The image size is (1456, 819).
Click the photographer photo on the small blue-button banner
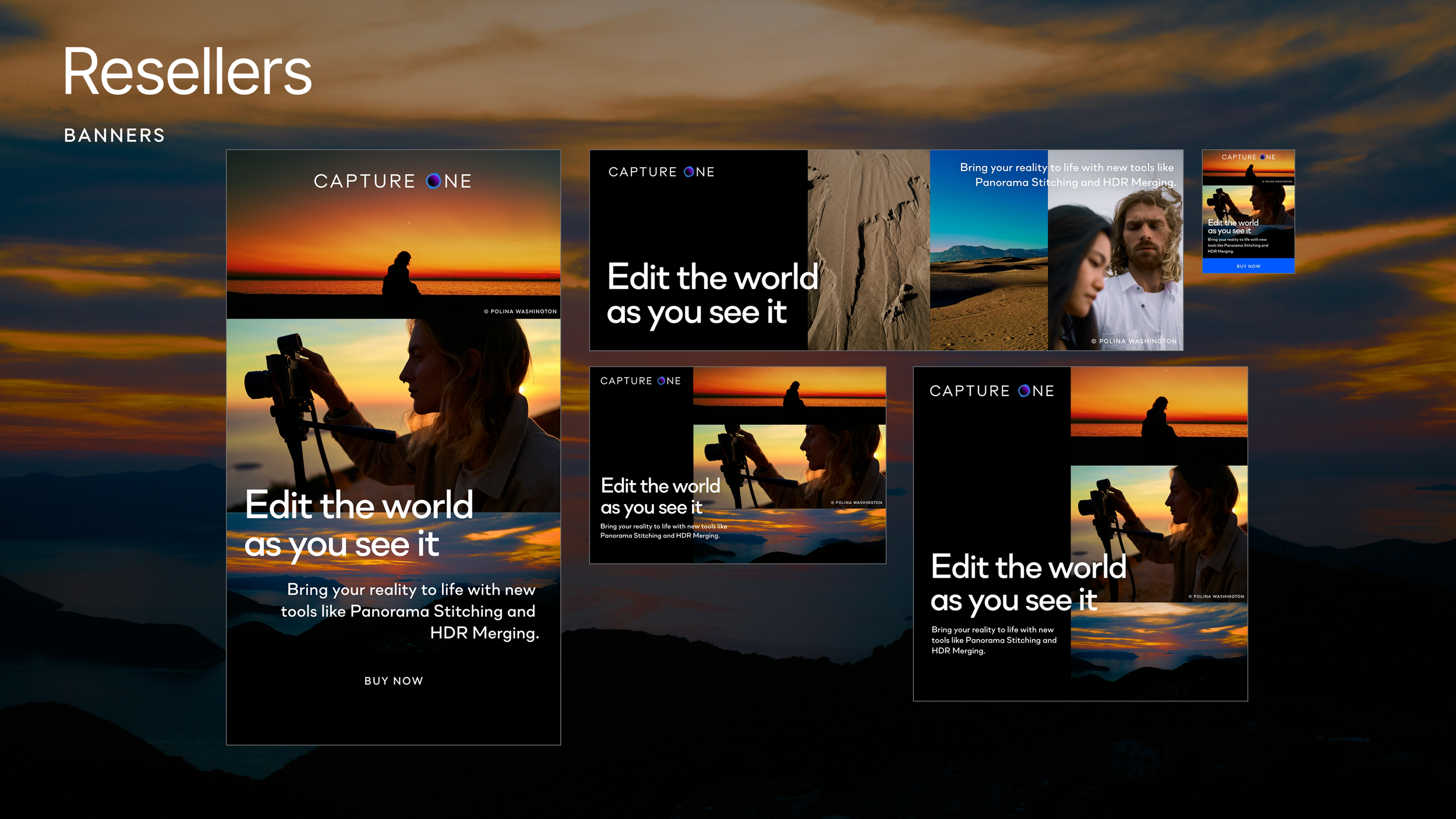pyautogui.click(x=1248, y=205)
